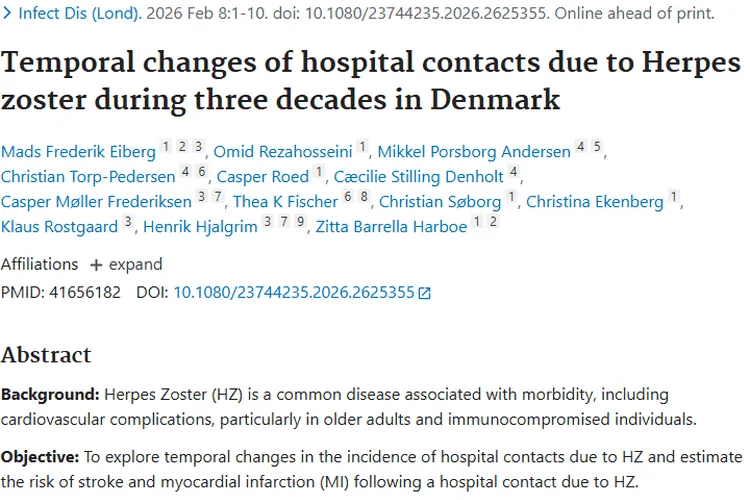
Task: Open the external link icon beside DOI
Action: pos(425,293)
